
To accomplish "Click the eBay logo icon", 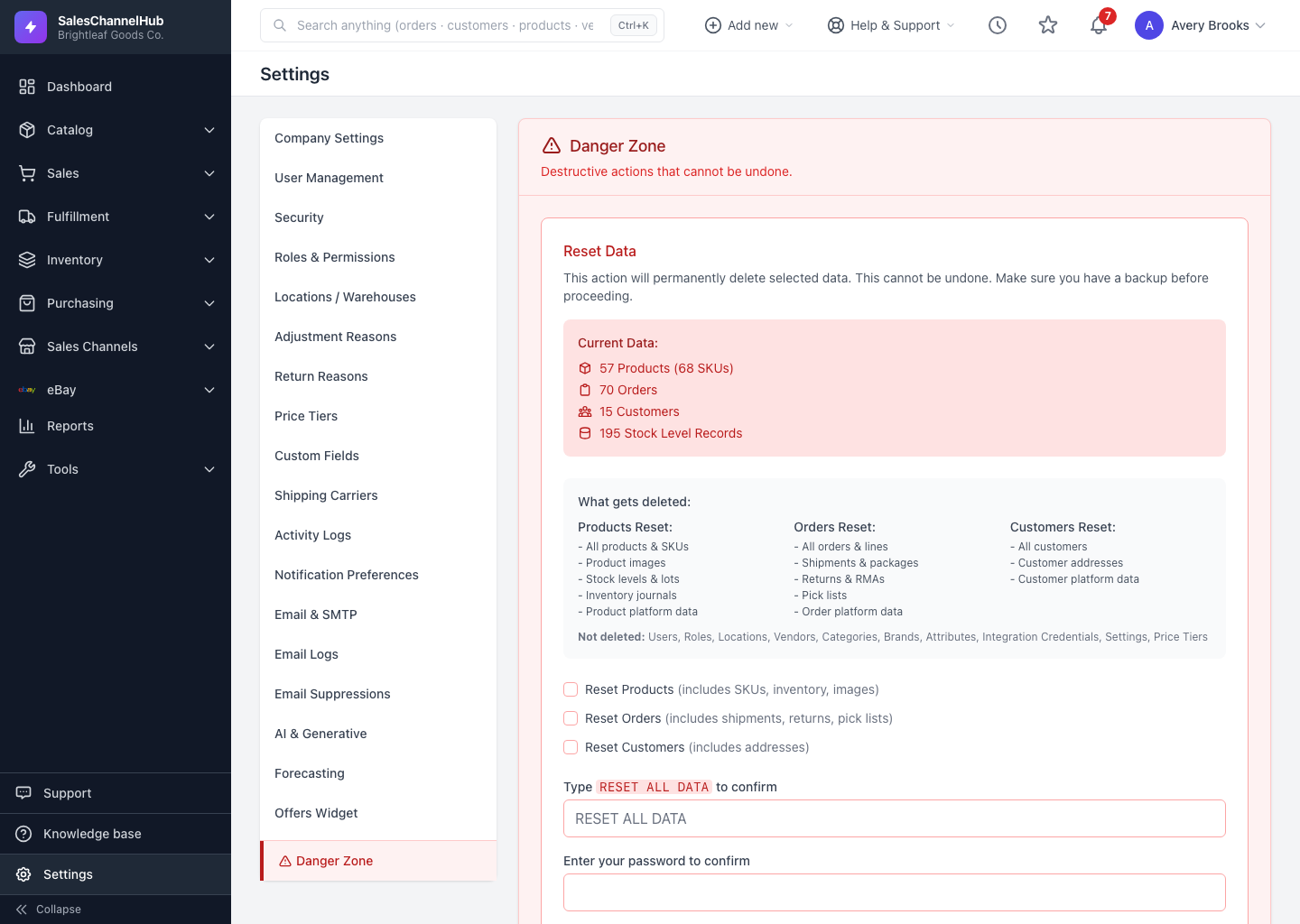I will coord(27,390).
